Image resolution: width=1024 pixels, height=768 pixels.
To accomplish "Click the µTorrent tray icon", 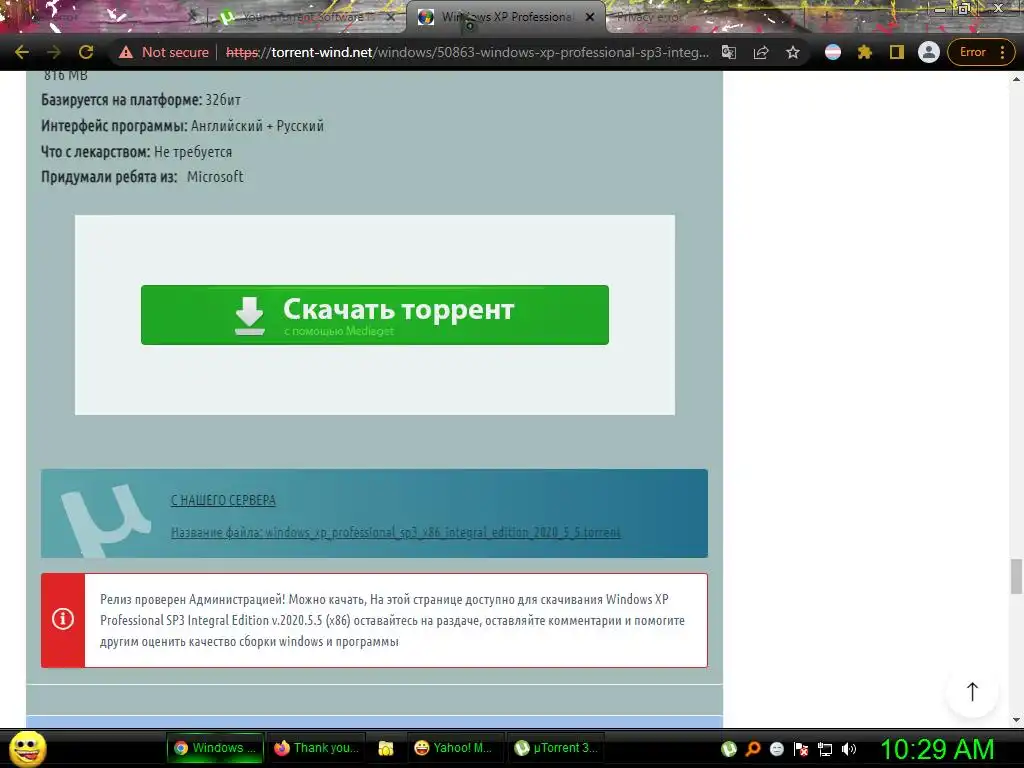I will [x=729, y=749].
